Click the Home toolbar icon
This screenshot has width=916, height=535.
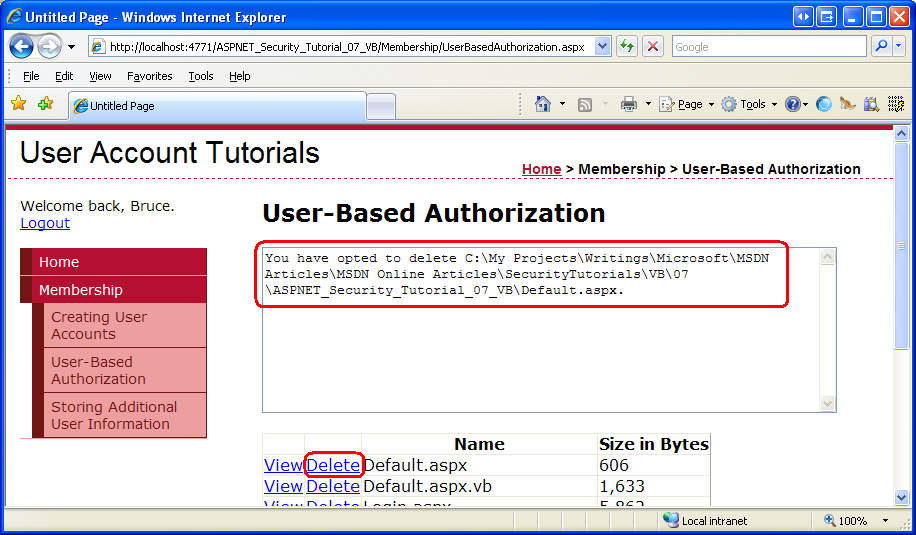[x=542, y=104]
